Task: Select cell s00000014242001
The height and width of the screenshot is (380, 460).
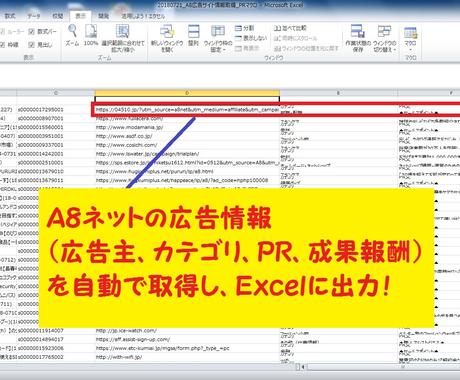Action: 56,154
